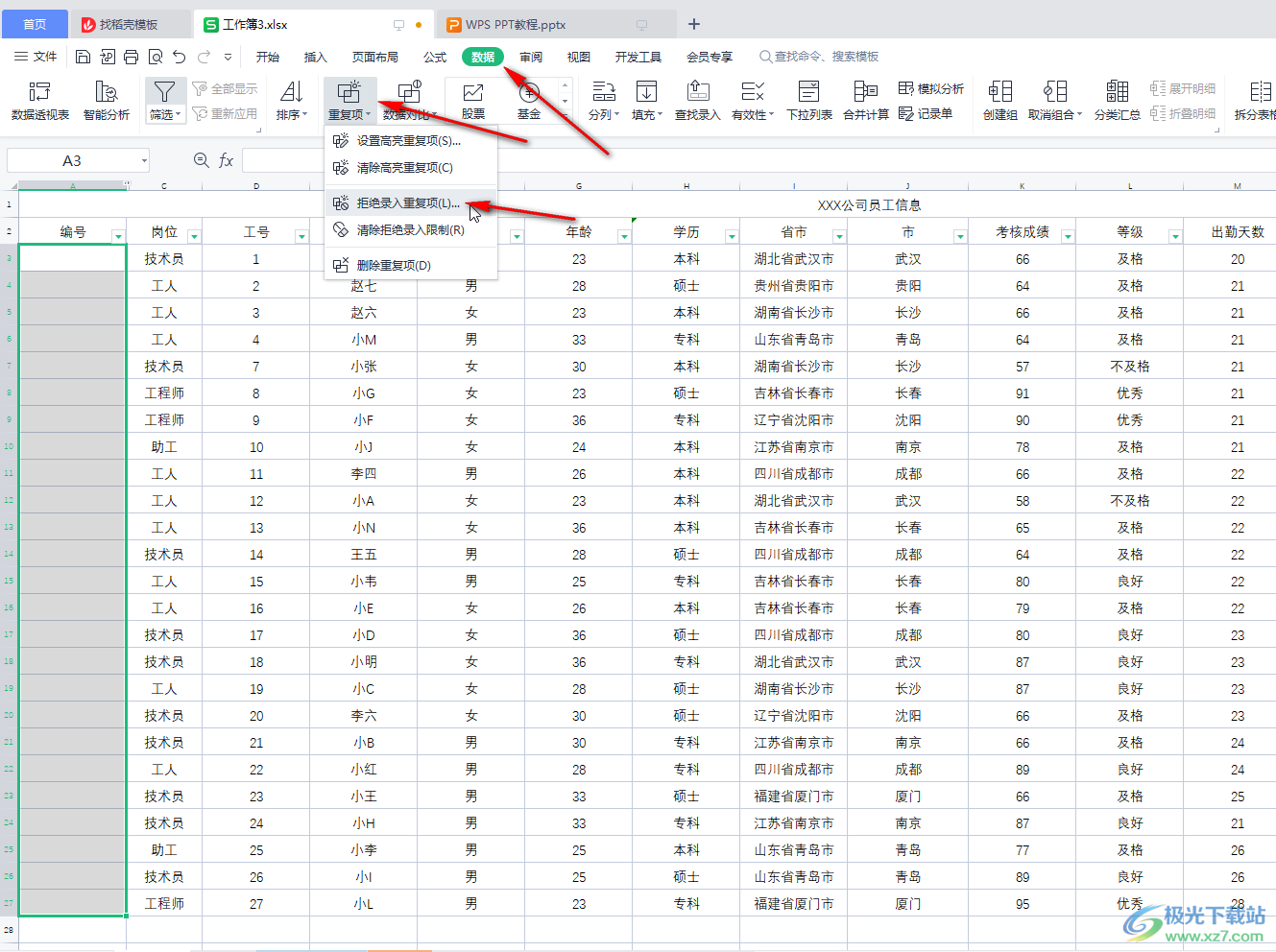The width and height of the screenshot is (1276, 952).
Task: Click the 分列 text-to-columns icon
Action: click(x=604, y=91)
